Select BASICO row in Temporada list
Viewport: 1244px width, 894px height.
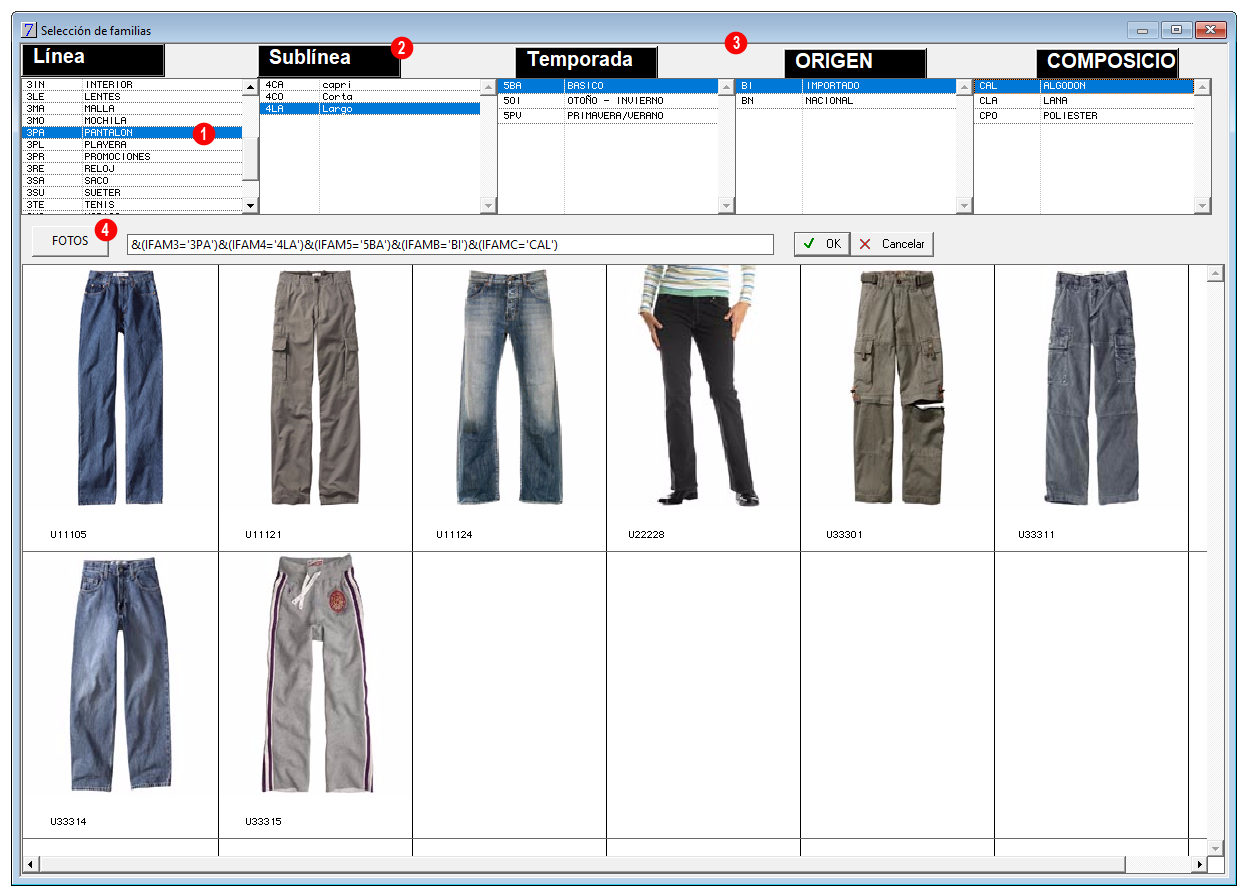[608, 86]
